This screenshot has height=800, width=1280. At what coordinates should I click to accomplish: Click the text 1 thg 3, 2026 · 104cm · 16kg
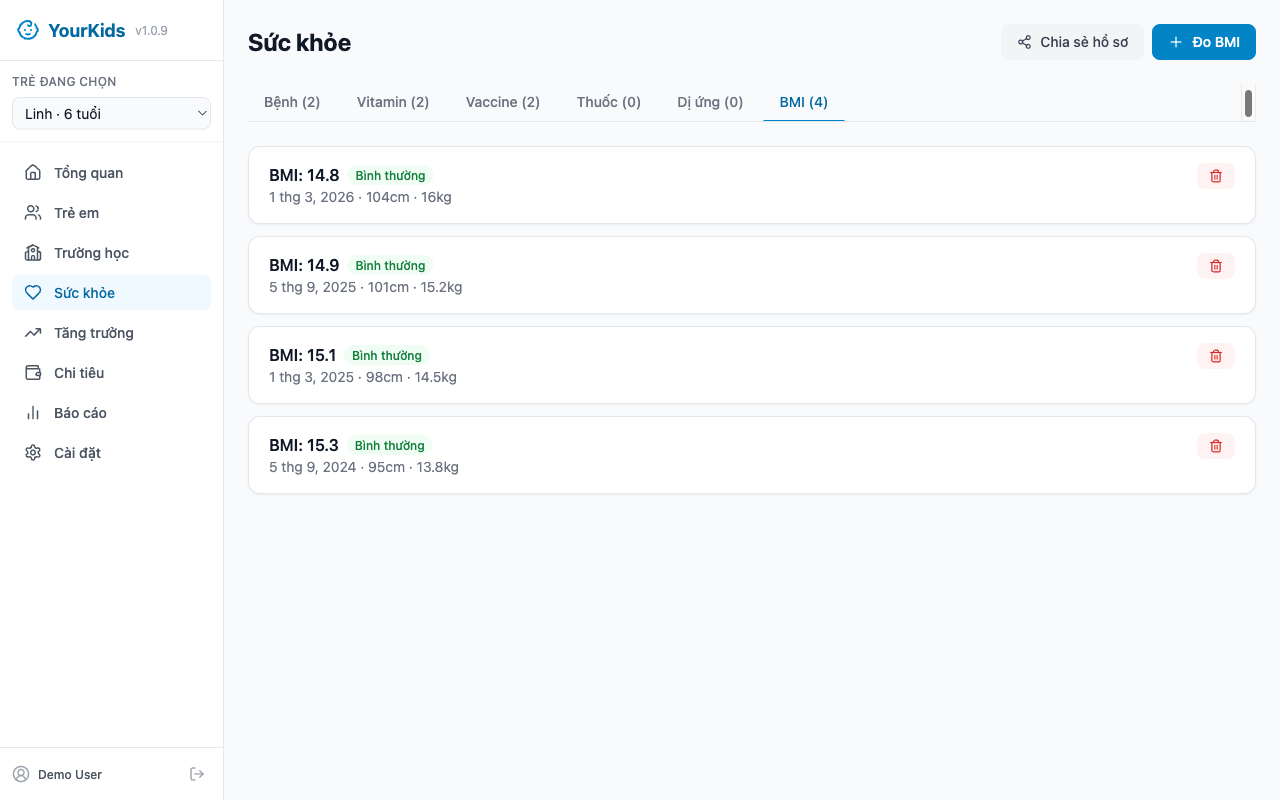(x=360, y=197)
